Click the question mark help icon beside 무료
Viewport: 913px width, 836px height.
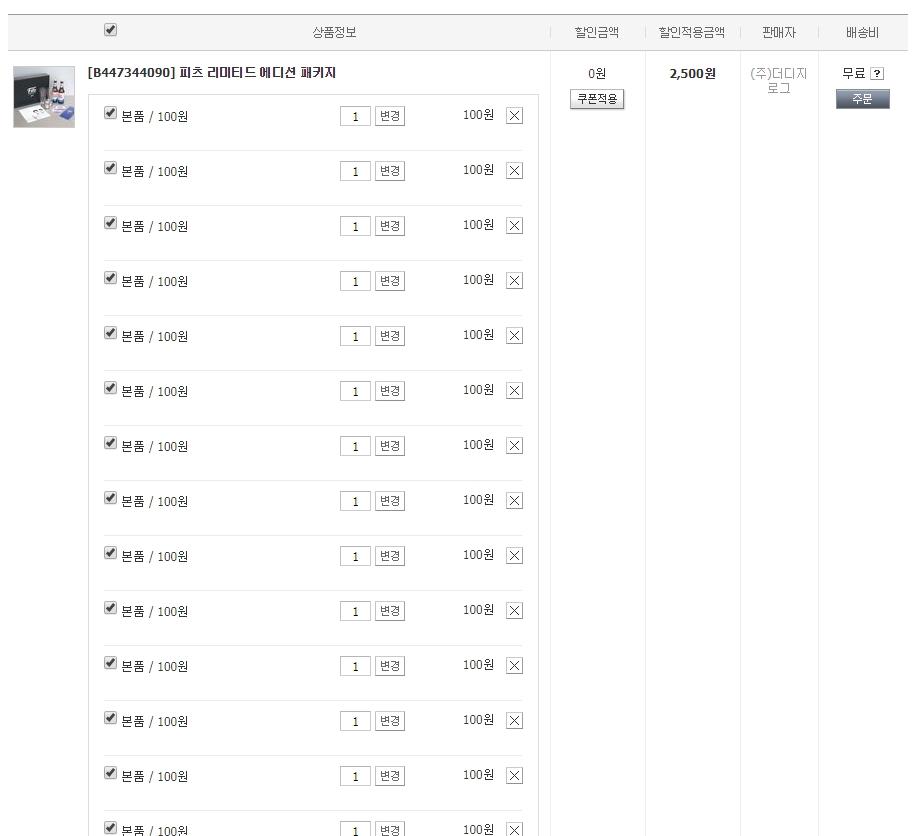coord(877,74)
